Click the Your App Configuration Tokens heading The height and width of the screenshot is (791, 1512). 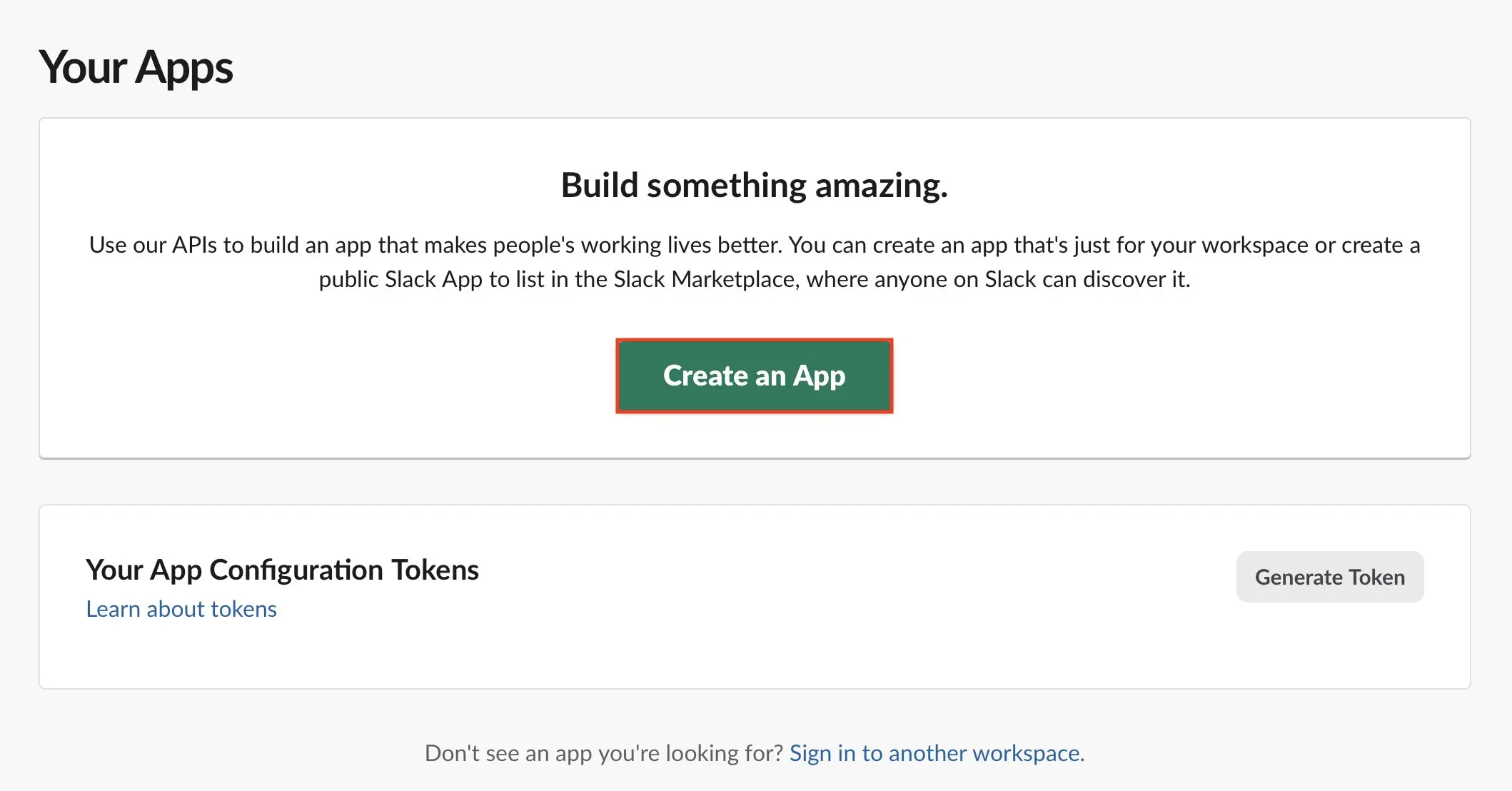point(282,570)
